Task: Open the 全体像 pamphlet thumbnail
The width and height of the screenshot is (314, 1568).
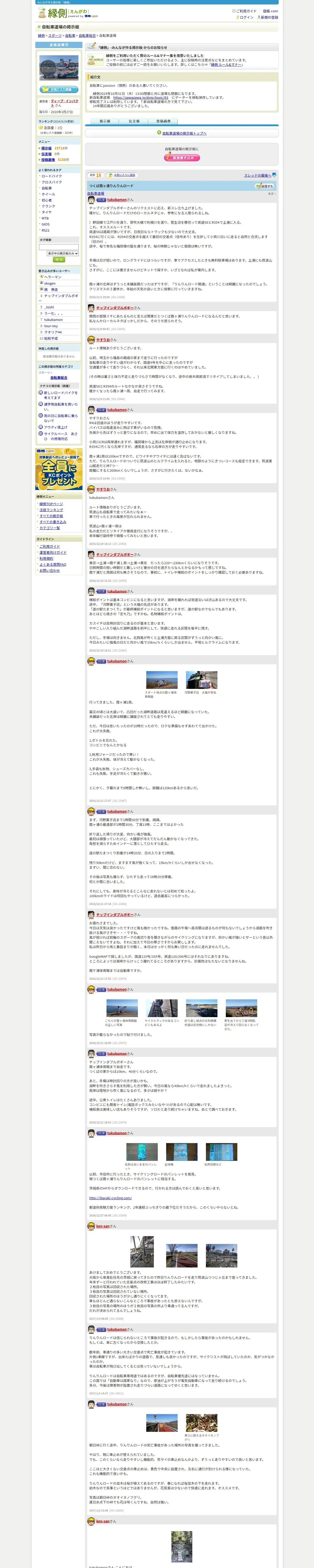Action: click(182, 1152)
